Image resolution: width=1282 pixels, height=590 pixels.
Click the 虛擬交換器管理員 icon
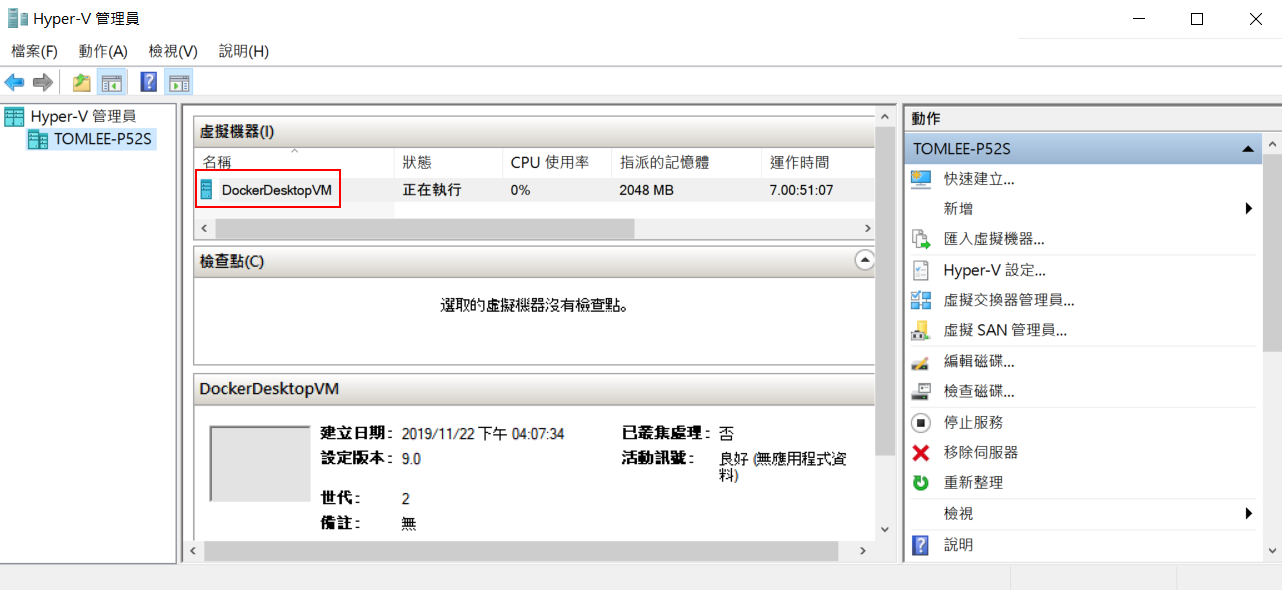[922, 300]
